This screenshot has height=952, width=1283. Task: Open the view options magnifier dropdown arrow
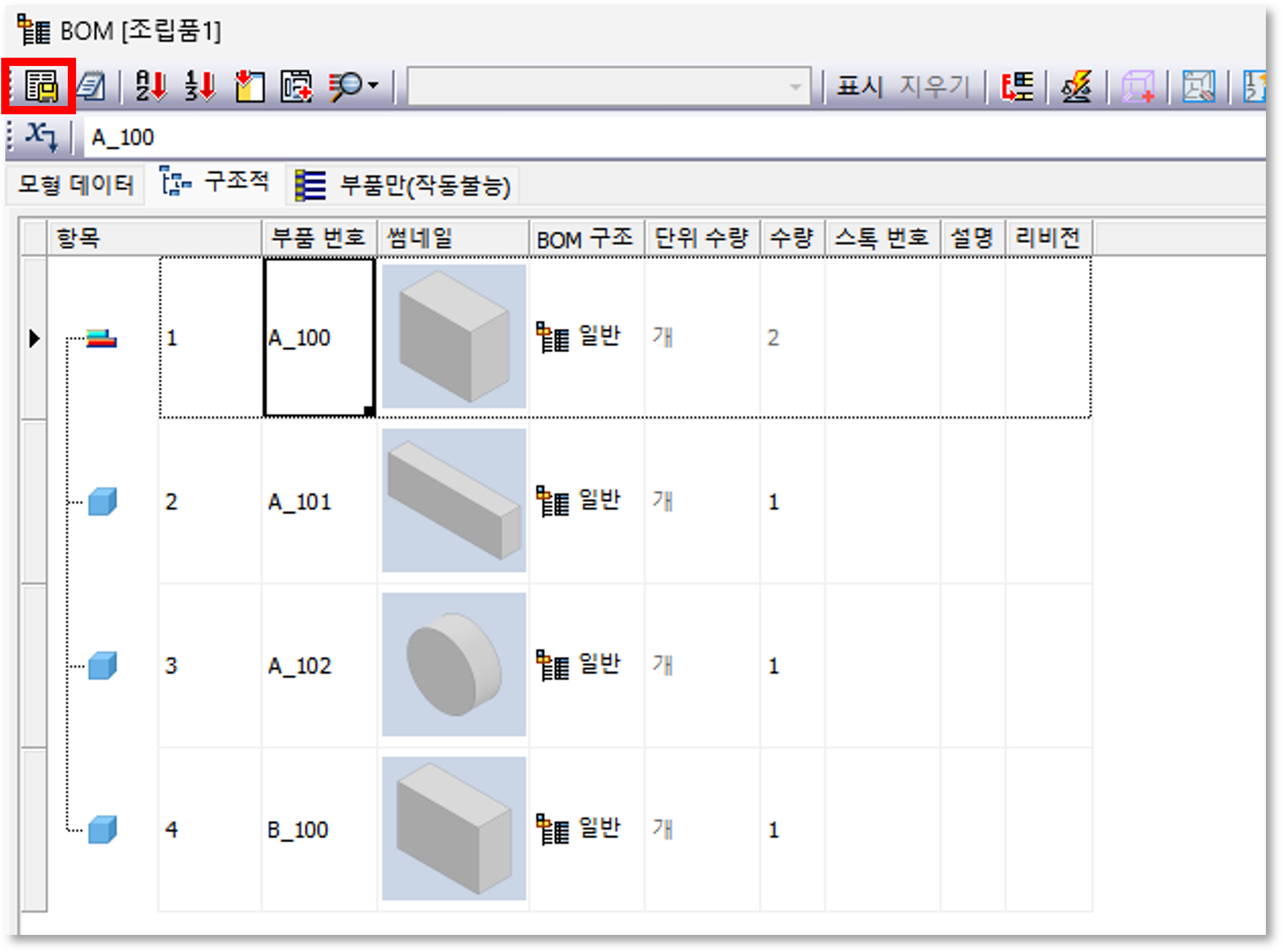point(373,86)
